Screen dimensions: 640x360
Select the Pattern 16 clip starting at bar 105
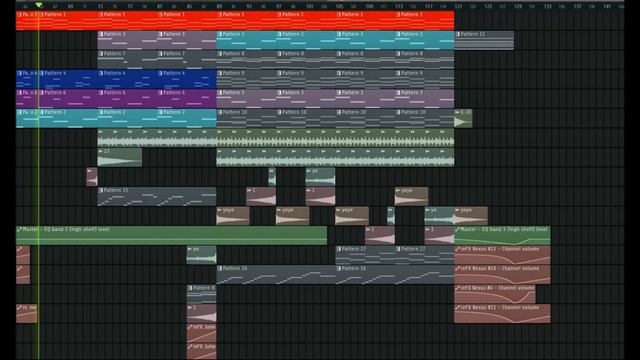[395, 275]
